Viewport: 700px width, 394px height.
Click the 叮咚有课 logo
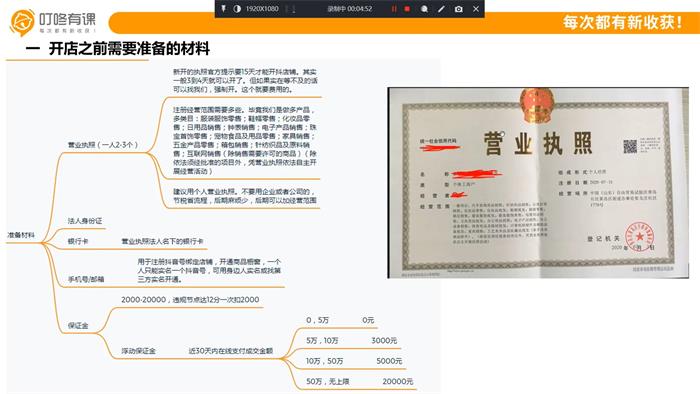[53, 22]
